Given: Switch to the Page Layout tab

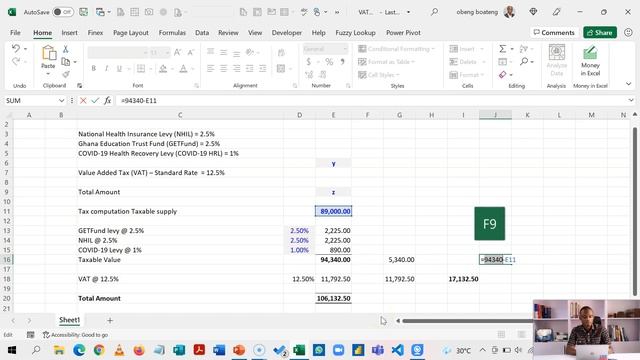Looking at the screenshot, I should pyautogui.click(x=131, y=33).
